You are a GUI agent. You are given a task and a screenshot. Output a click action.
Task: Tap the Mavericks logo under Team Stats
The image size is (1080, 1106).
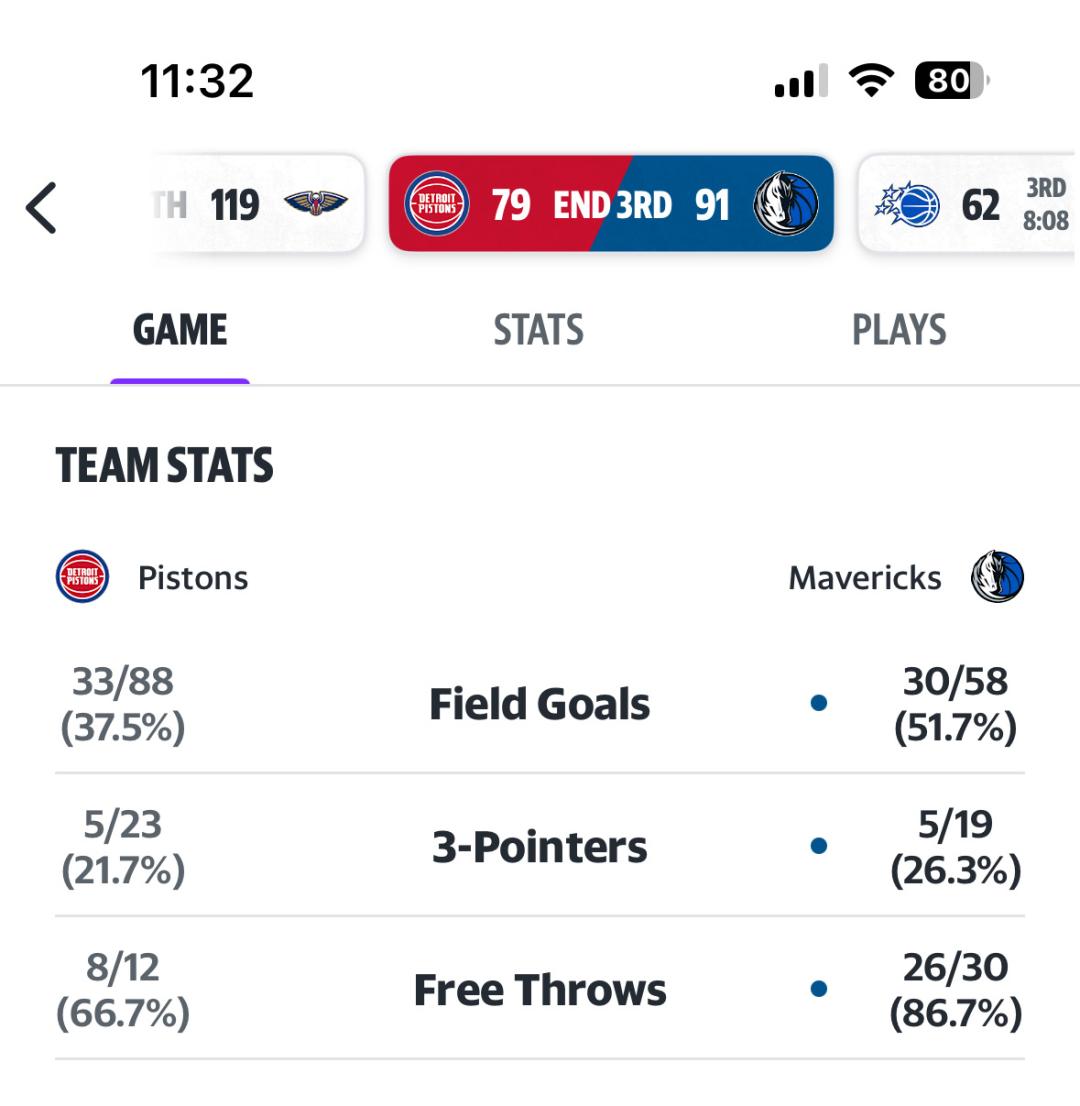998,577
